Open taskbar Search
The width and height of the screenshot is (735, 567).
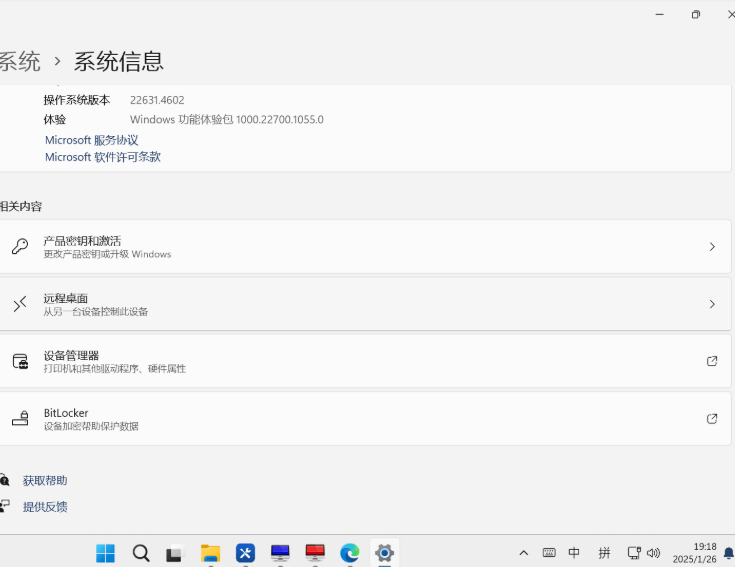click(141, 553)
